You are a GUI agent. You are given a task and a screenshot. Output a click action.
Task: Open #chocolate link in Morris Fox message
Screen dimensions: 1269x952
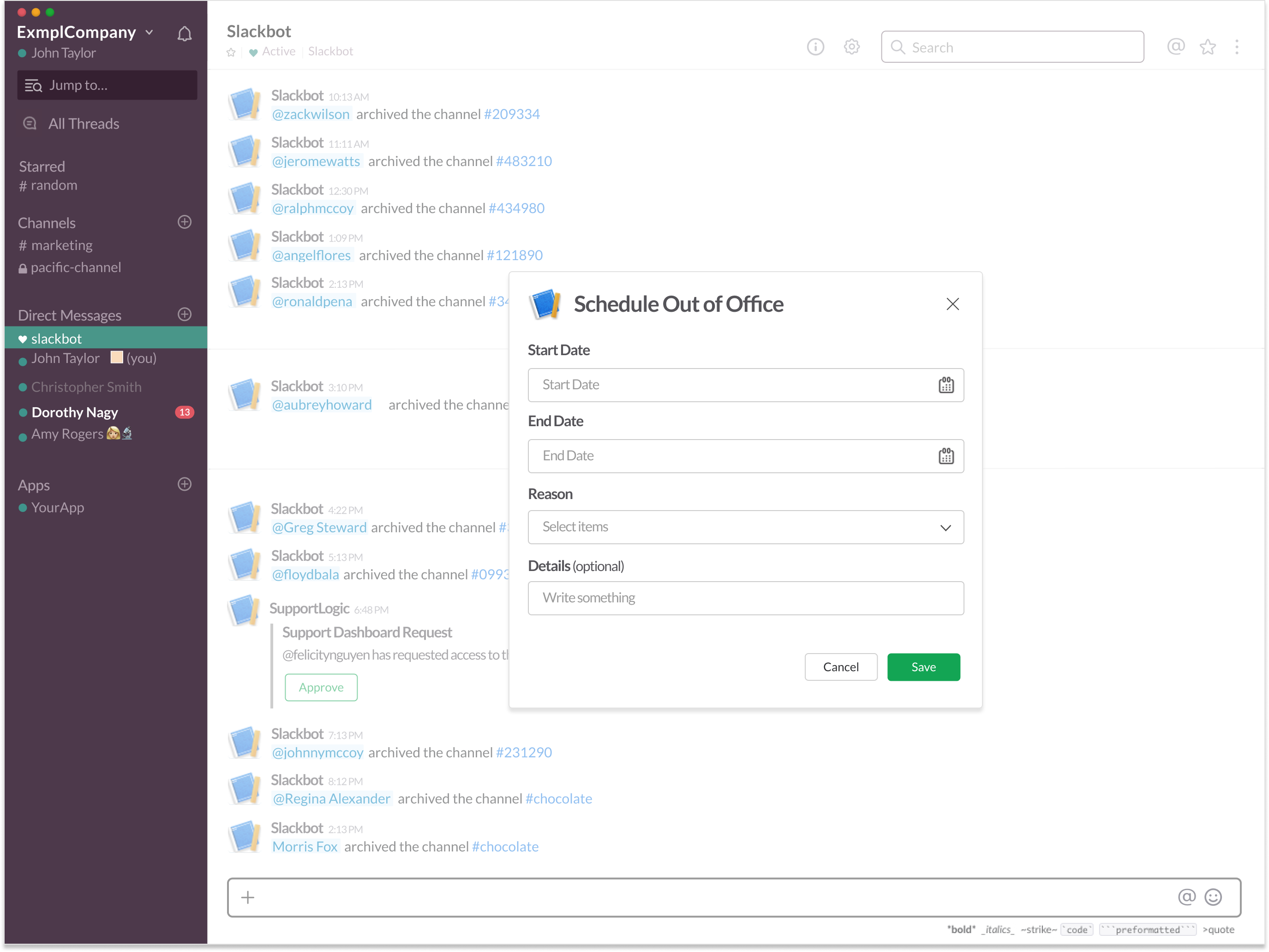point(505,847)
